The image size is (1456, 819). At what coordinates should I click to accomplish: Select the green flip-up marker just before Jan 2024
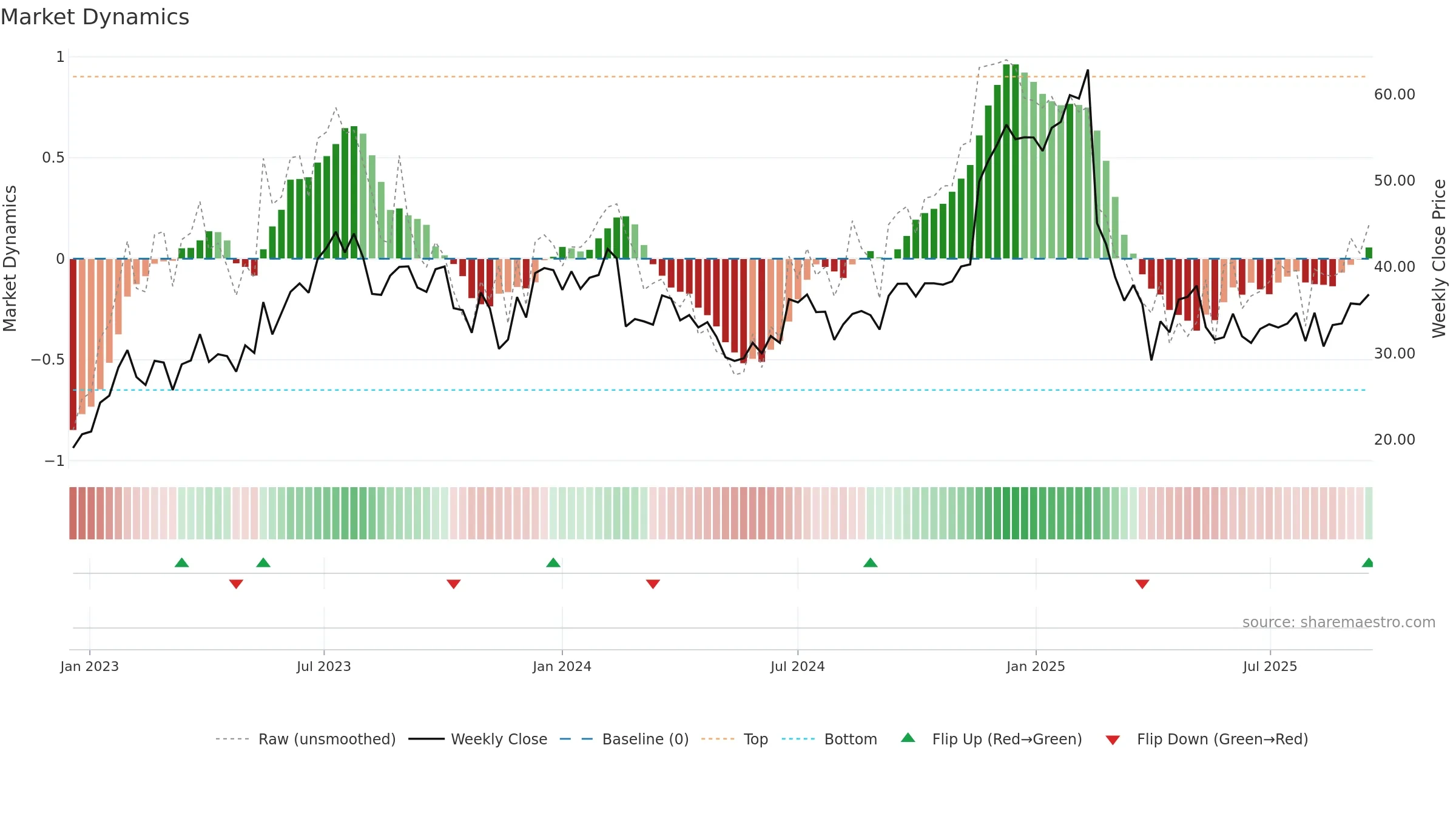pyautogui.click(x=553, y=562)
